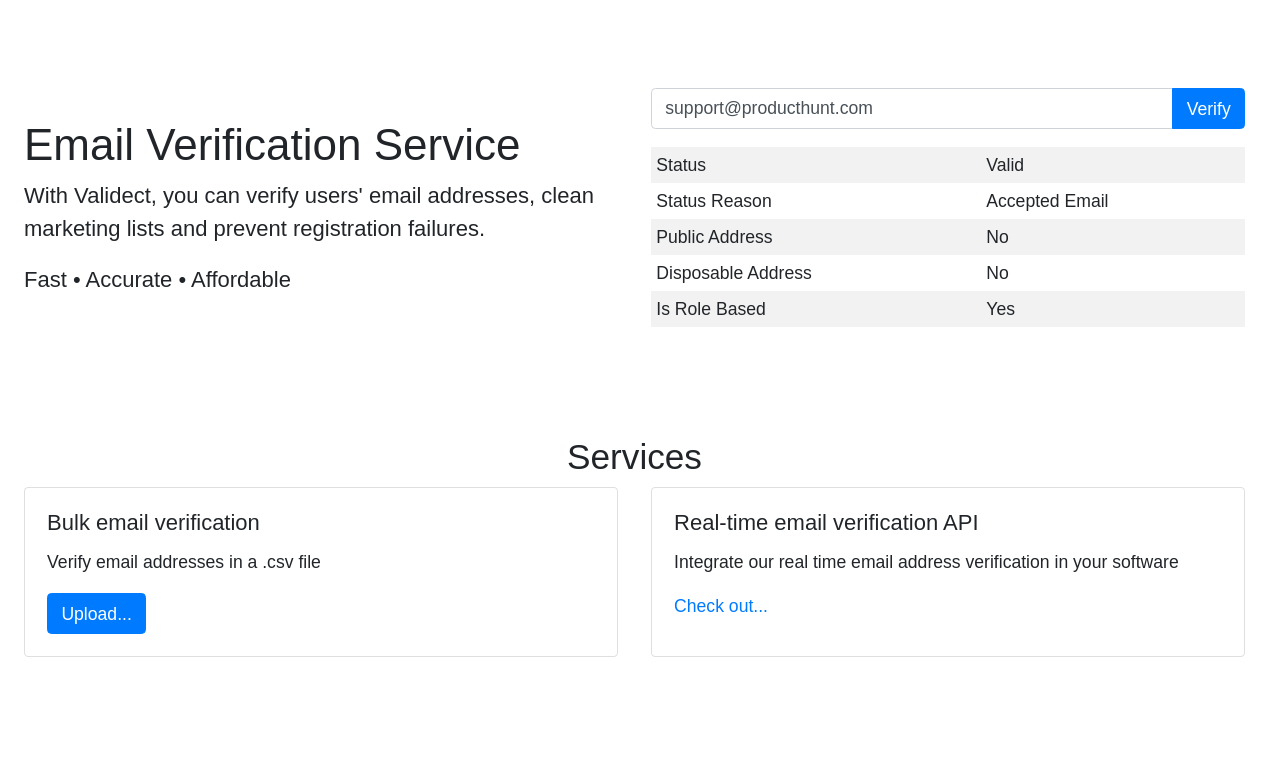Click the blue Verify button

[1208, 108]
